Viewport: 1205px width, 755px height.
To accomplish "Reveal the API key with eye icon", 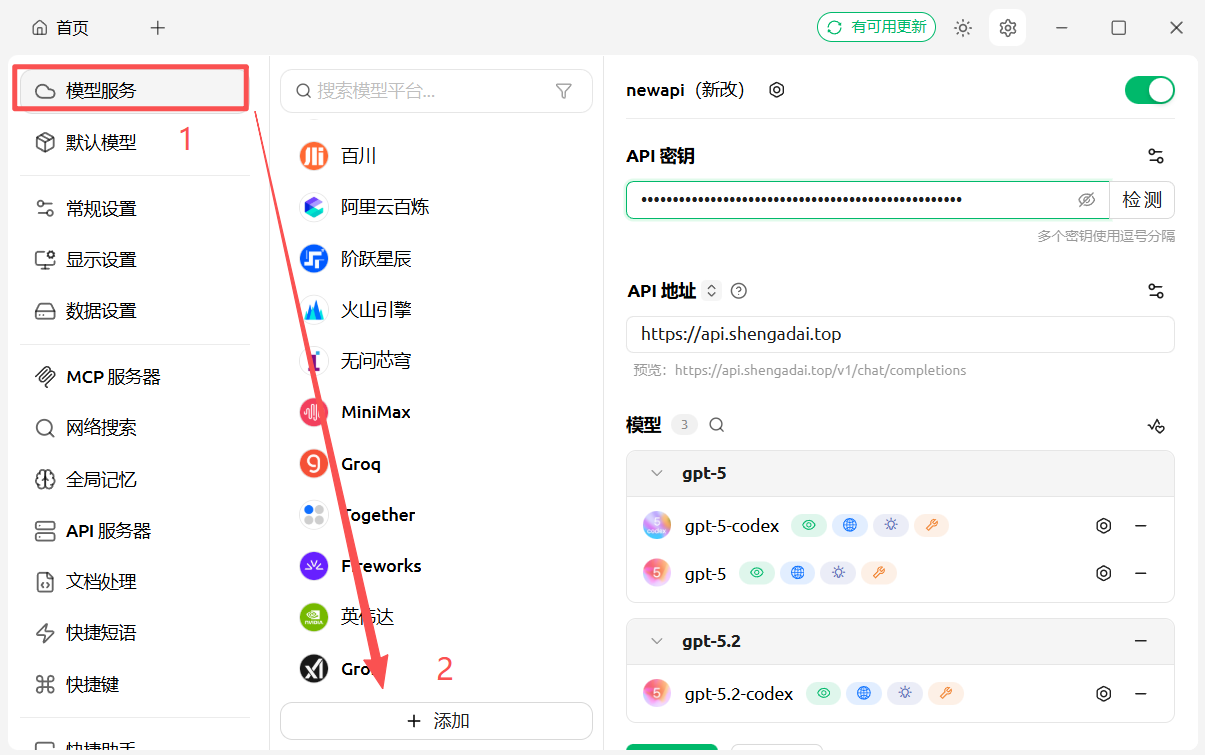I will click(1087, 200).
